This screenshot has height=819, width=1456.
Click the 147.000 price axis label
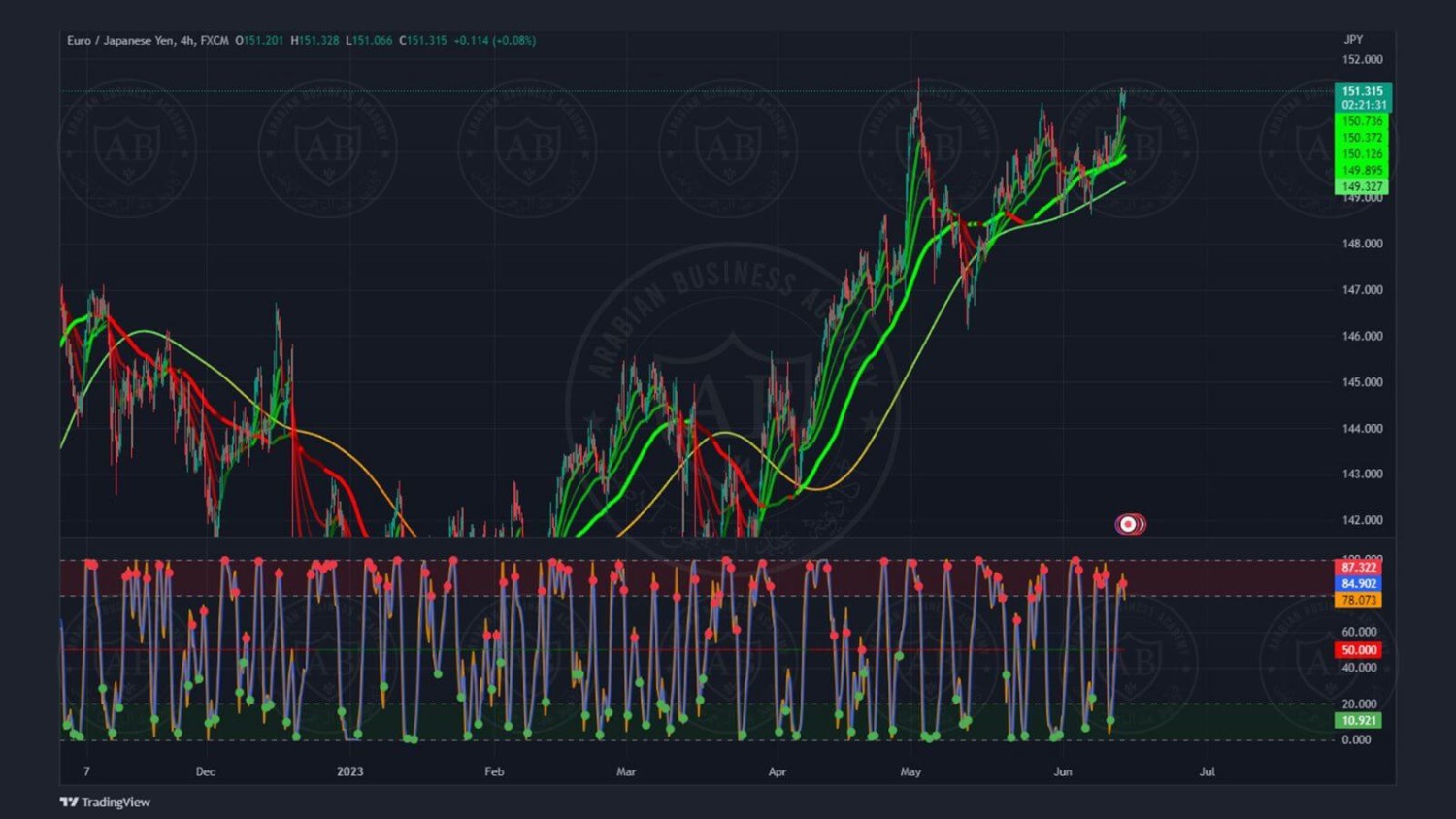[x=1362, y=289]
